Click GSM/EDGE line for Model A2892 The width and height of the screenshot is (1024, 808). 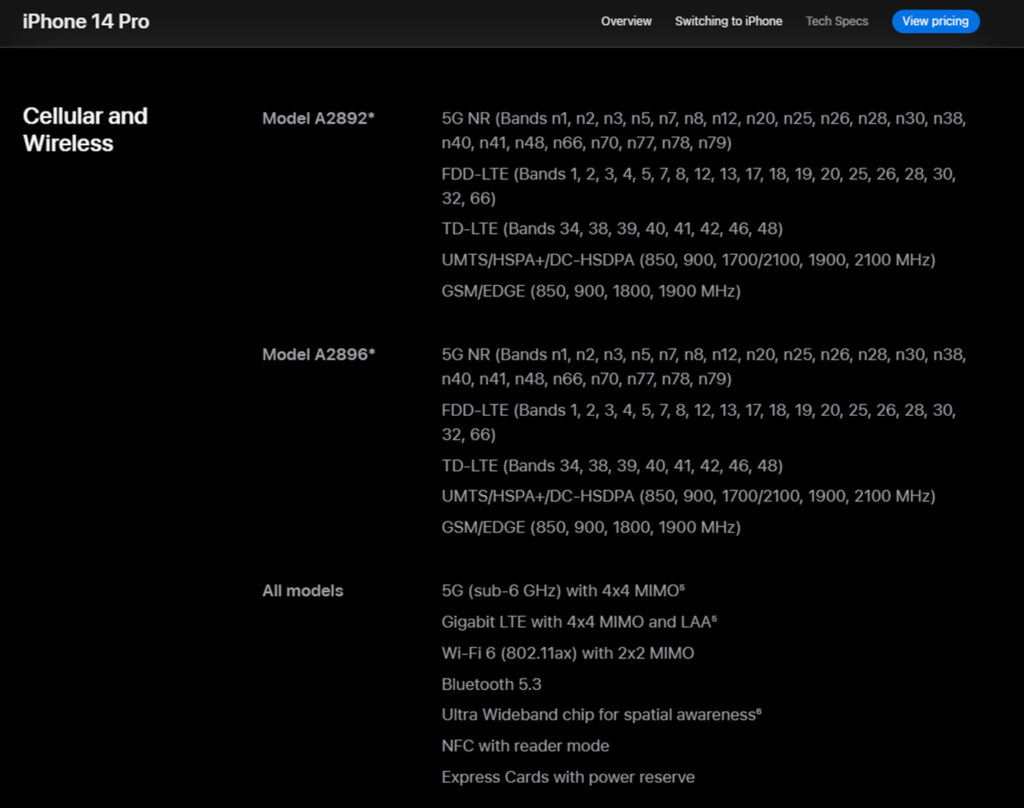click(x=591, y=291)
